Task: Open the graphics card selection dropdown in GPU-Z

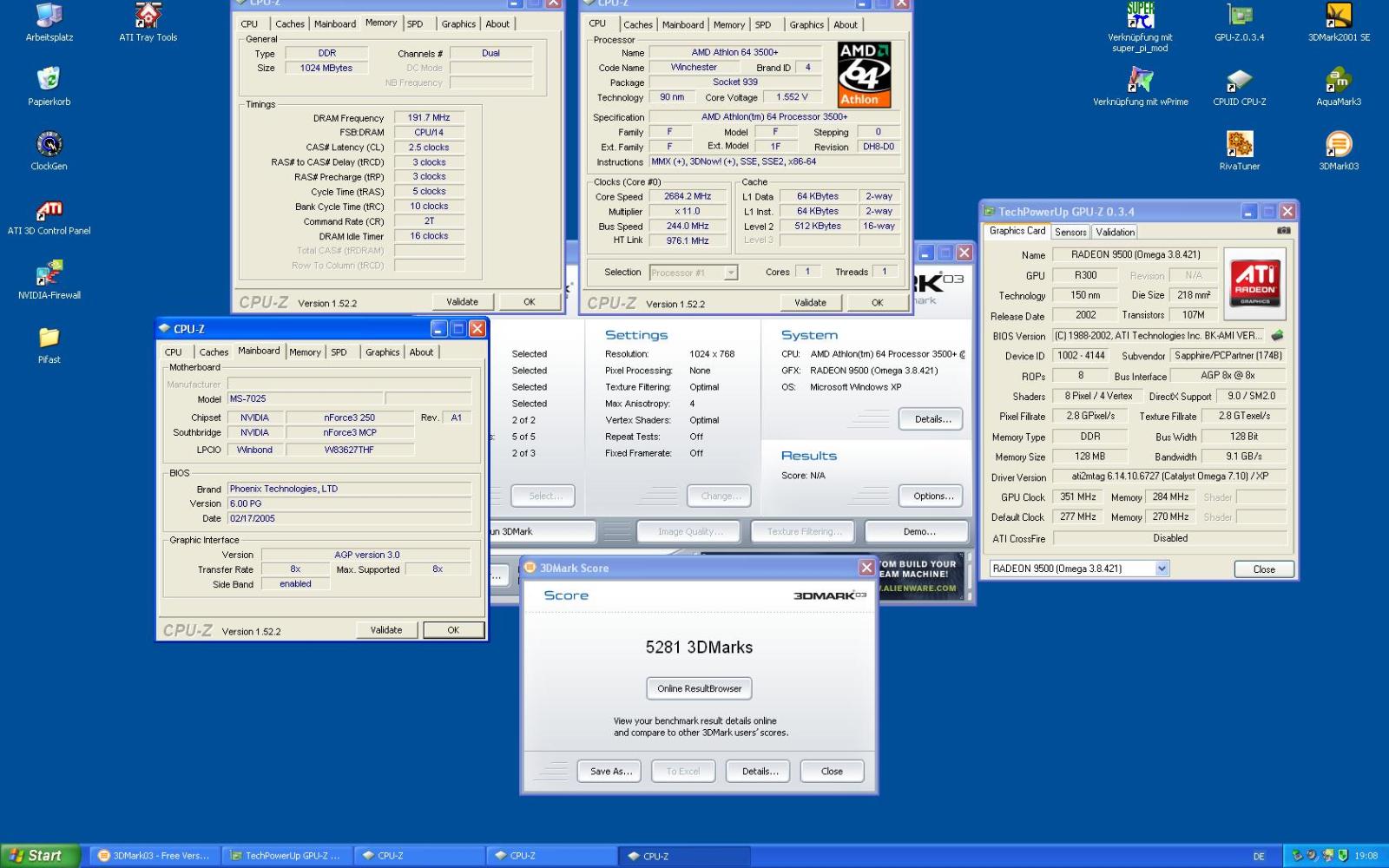Action: click(1162, 569)
